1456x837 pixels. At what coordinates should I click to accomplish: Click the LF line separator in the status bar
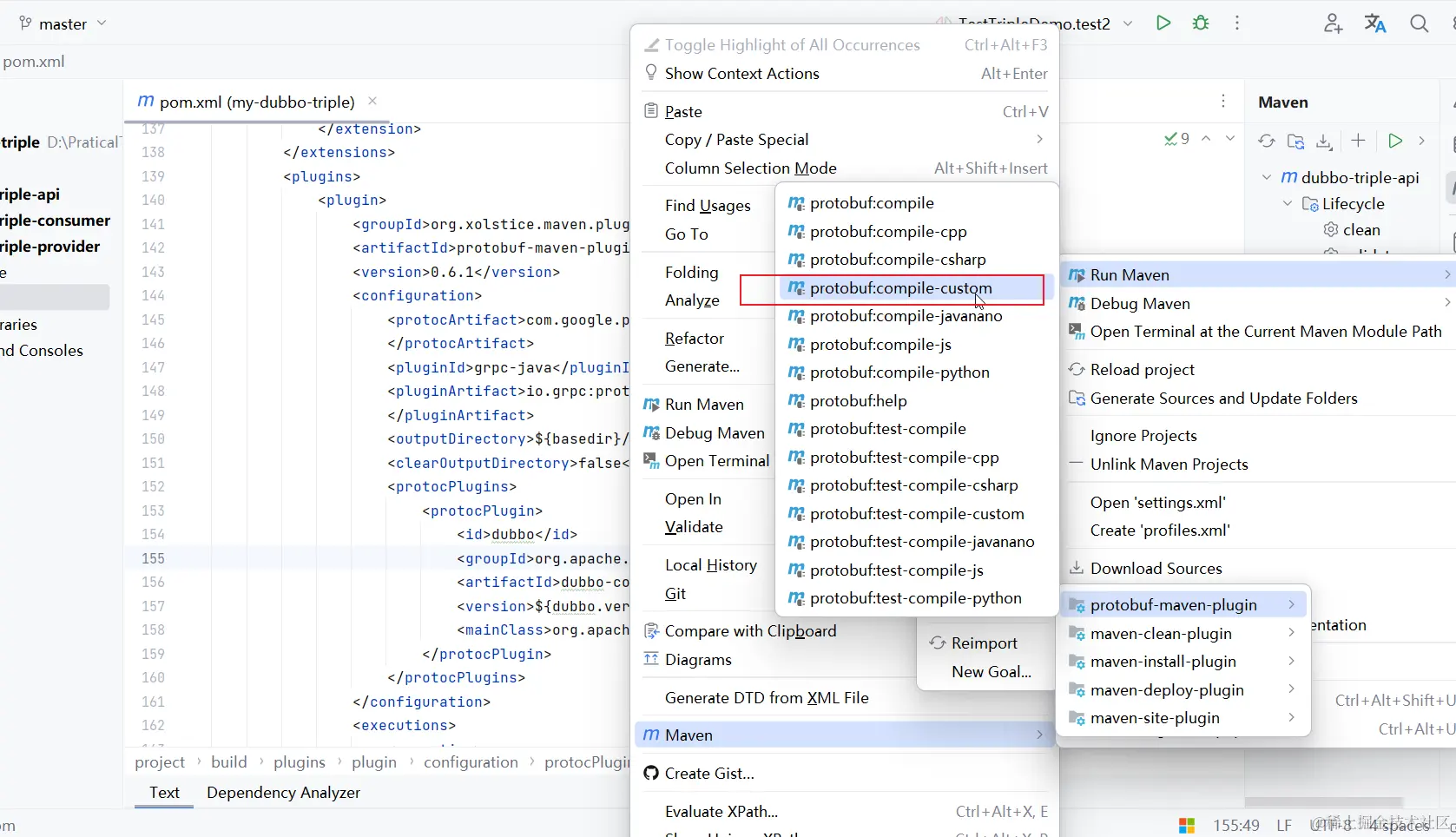pyautogui.click(x=1284, y=825)
